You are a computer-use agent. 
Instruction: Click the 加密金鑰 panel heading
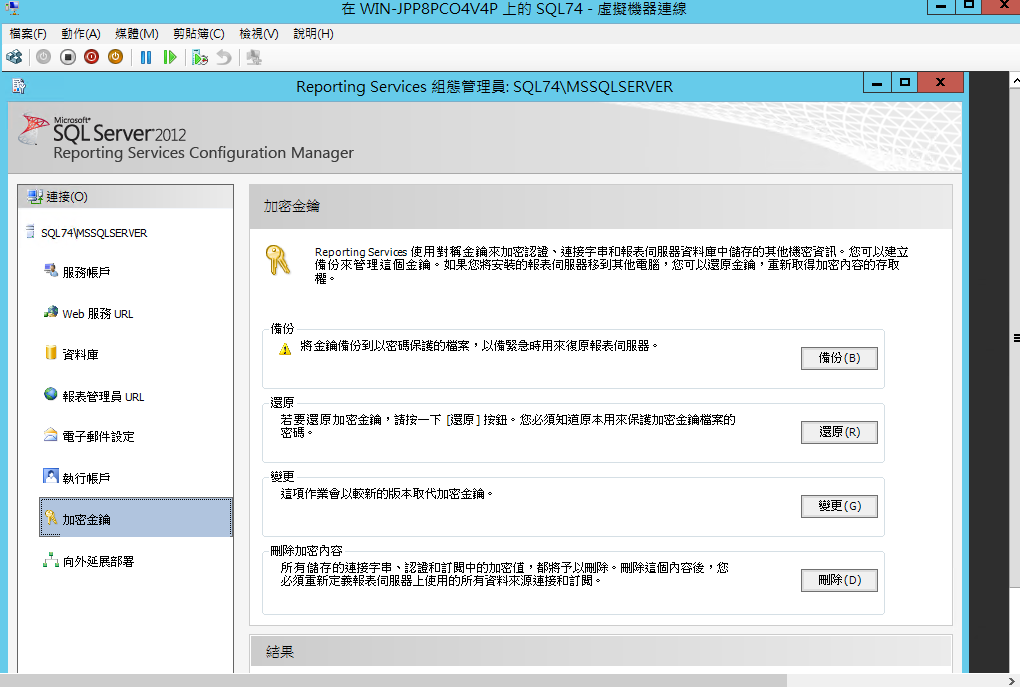click(291, 206)
